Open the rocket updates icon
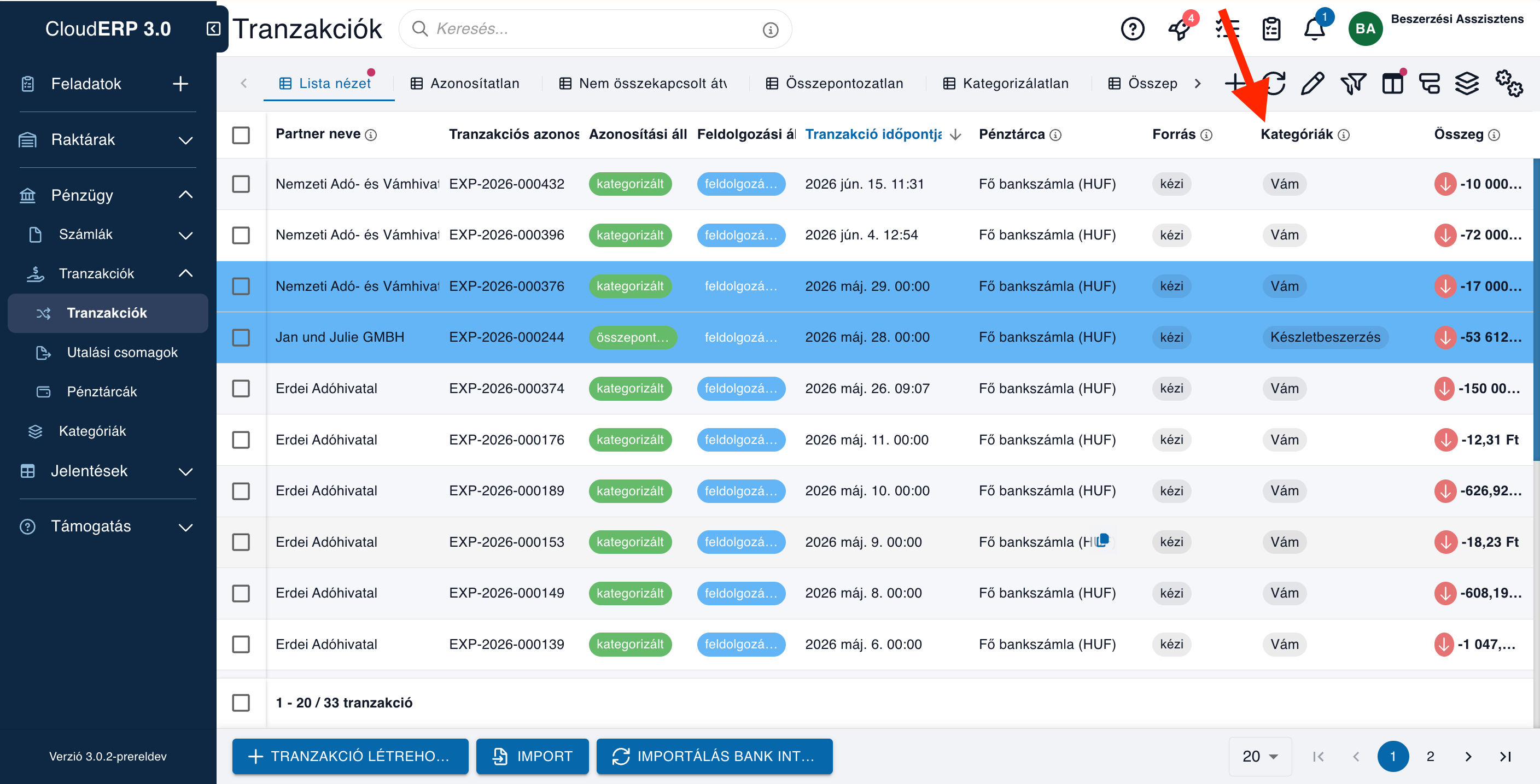The height and width of the screenshot is (784, 1540). 1180,28
